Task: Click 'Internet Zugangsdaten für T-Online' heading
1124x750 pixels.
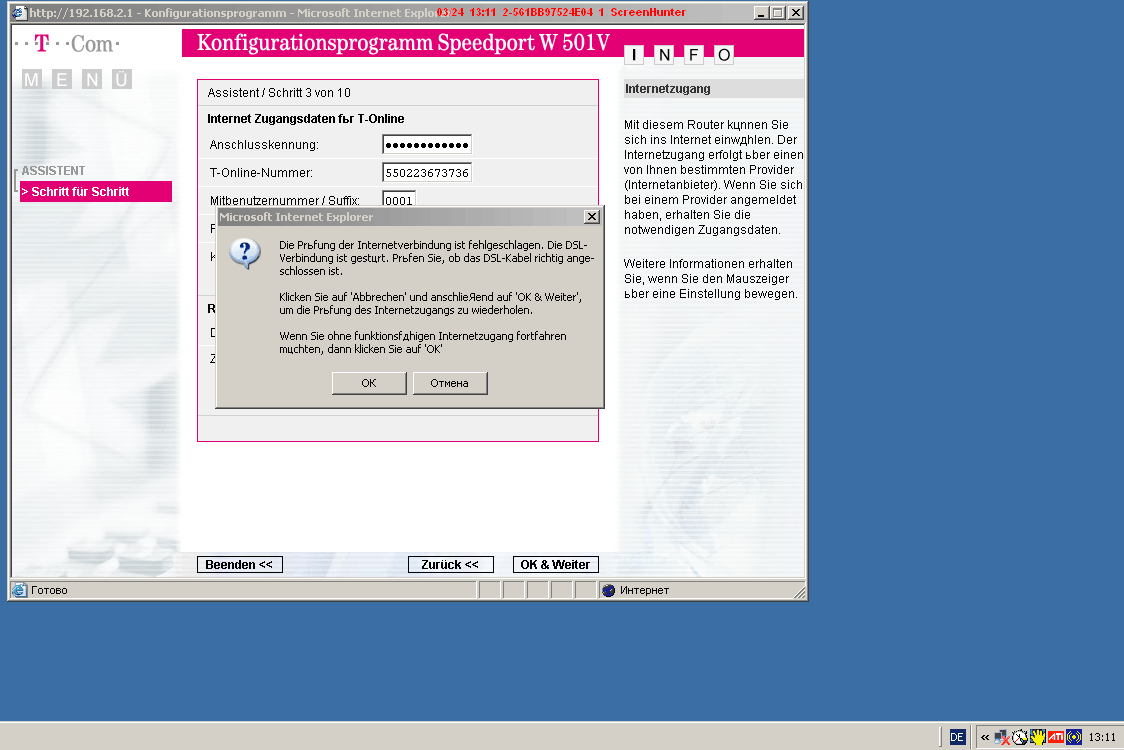Action: [305, 119]
